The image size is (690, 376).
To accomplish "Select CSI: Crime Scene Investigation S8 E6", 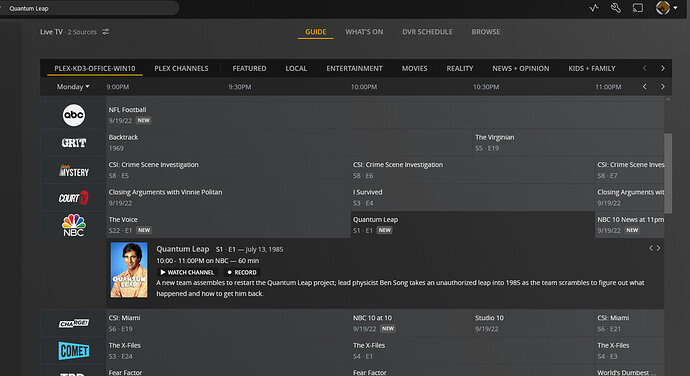I will point(473,170).
